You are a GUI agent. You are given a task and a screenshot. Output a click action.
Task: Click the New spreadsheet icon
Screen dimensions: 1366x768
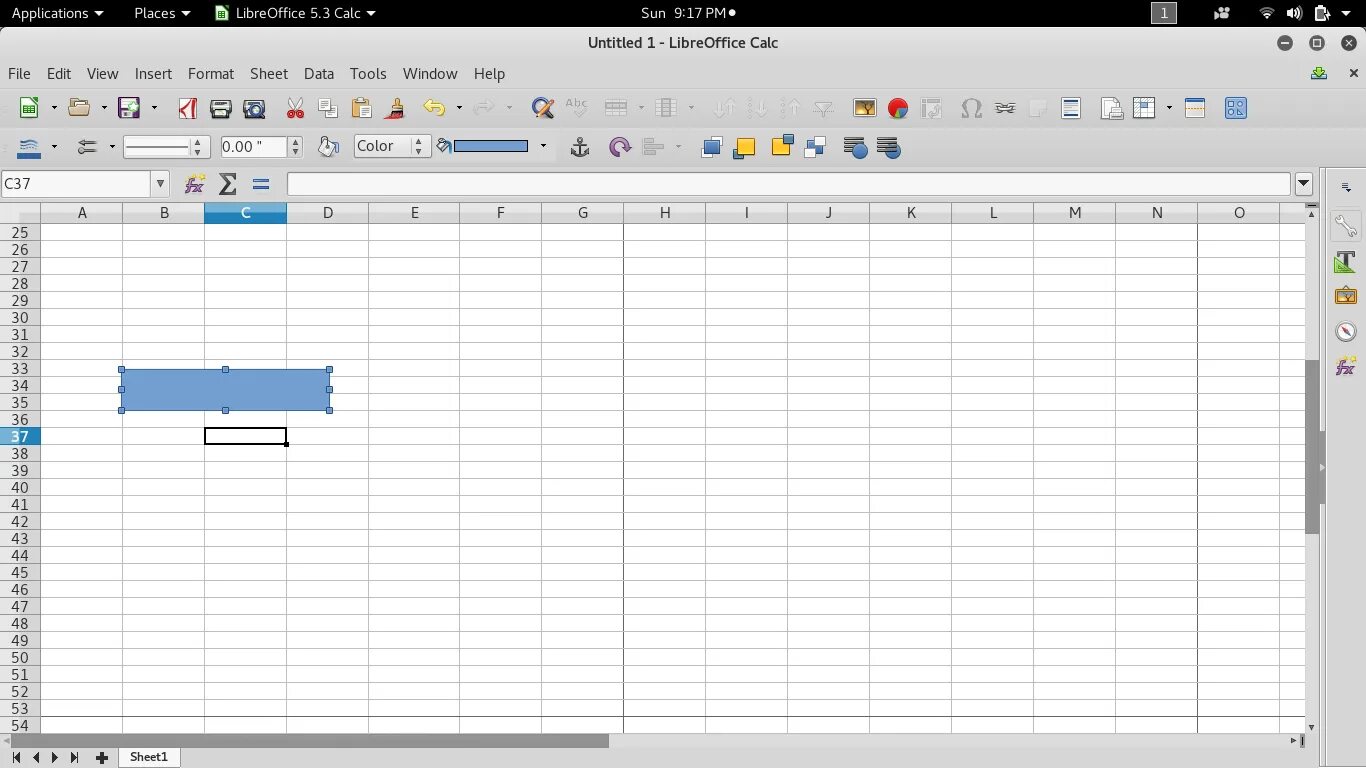tap(29, 108)
